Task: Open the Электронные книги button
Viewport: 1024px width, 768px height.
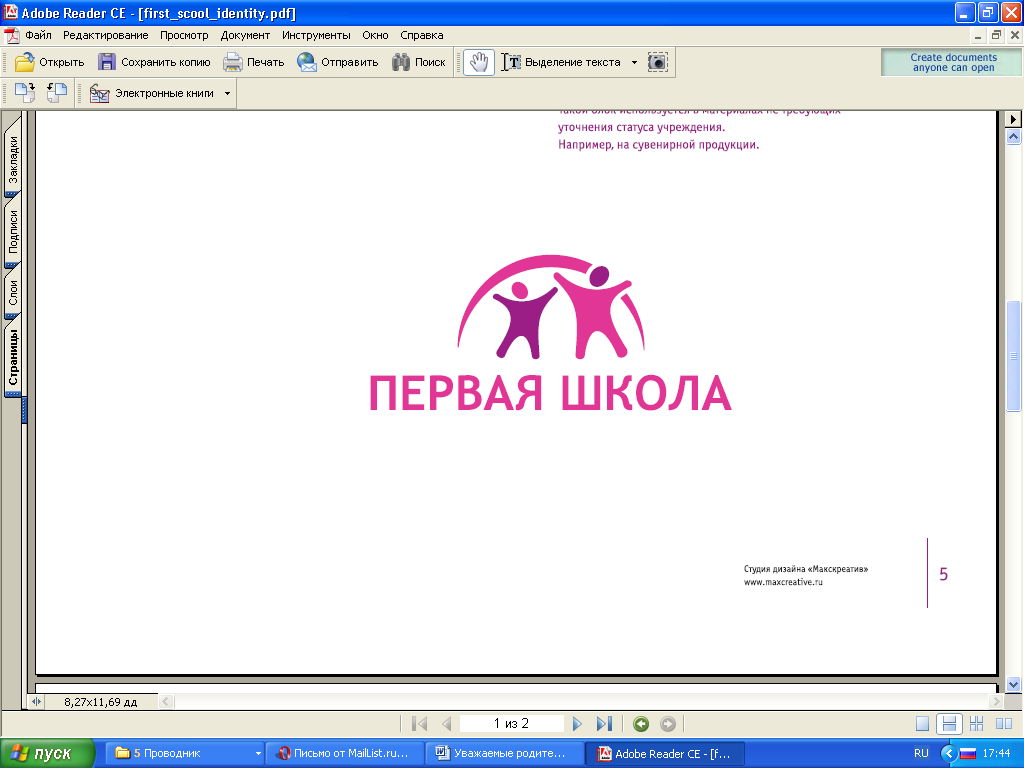Action: (152, 93)
